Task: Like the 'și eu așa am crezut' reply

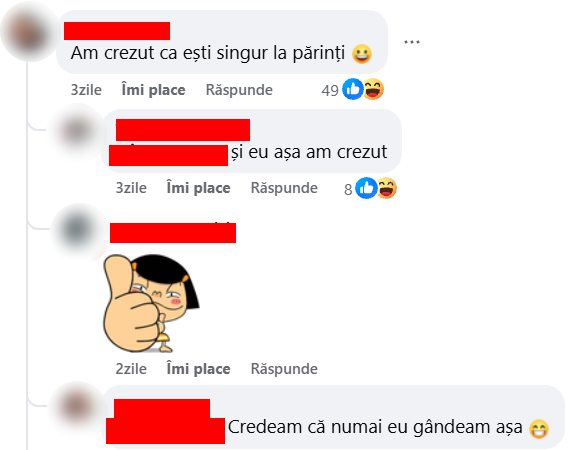Action: click(x=198, y=188)
